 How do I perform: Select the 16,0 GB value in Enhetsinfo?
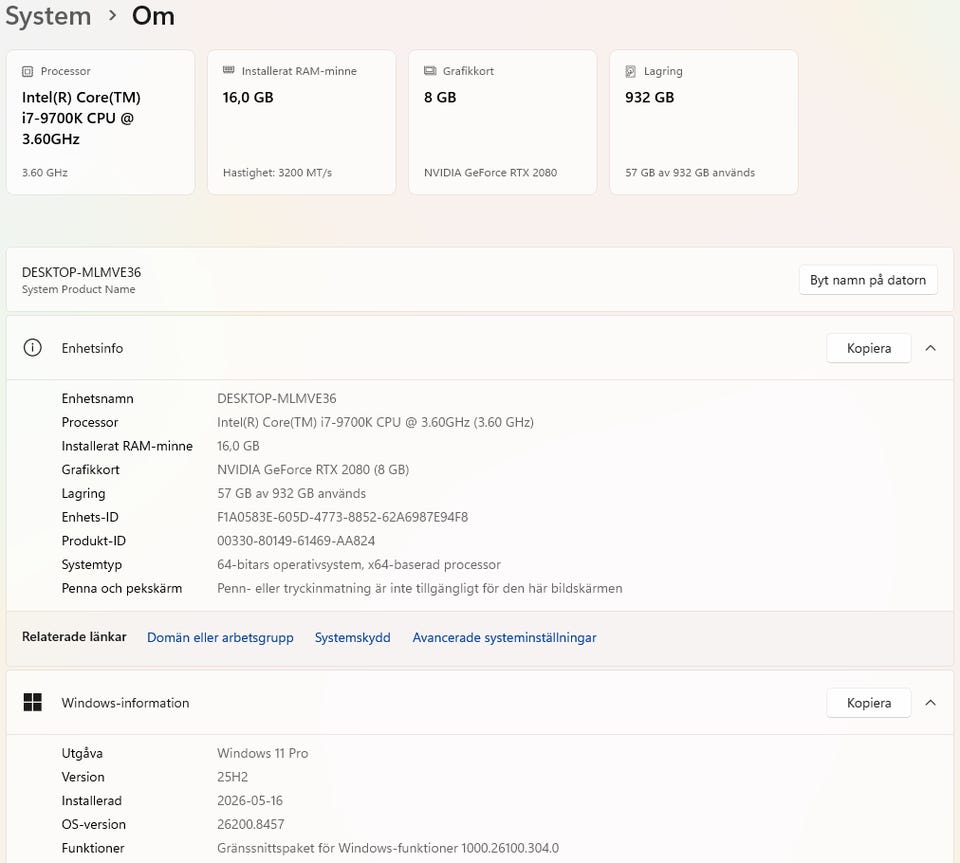coord(238,446)
